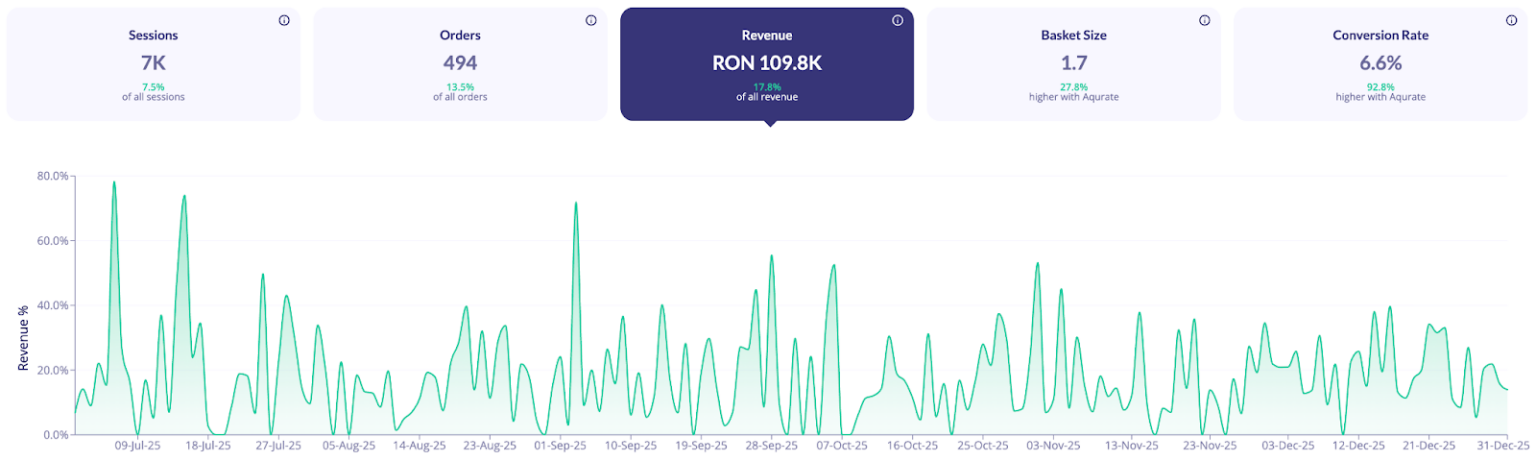Click the 28-Sep-25 date label
The width and height of the screenshot is (1536, 461).
(x=771, y=446)
